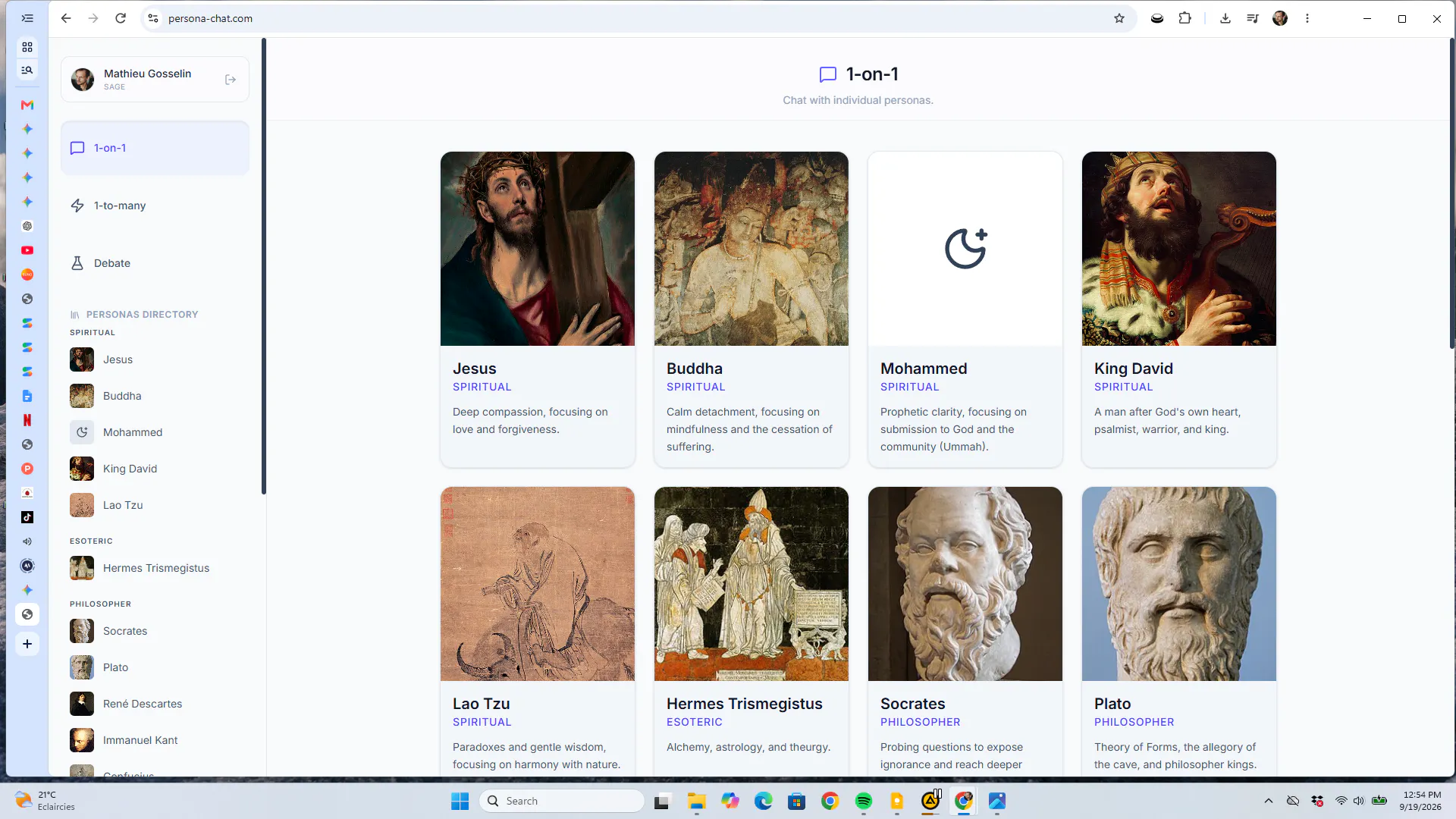Image resolution: width=1456 pixels, height=819 pixels.
Task: Open a new tab with the plus button
Action: (x=27, y=644)
